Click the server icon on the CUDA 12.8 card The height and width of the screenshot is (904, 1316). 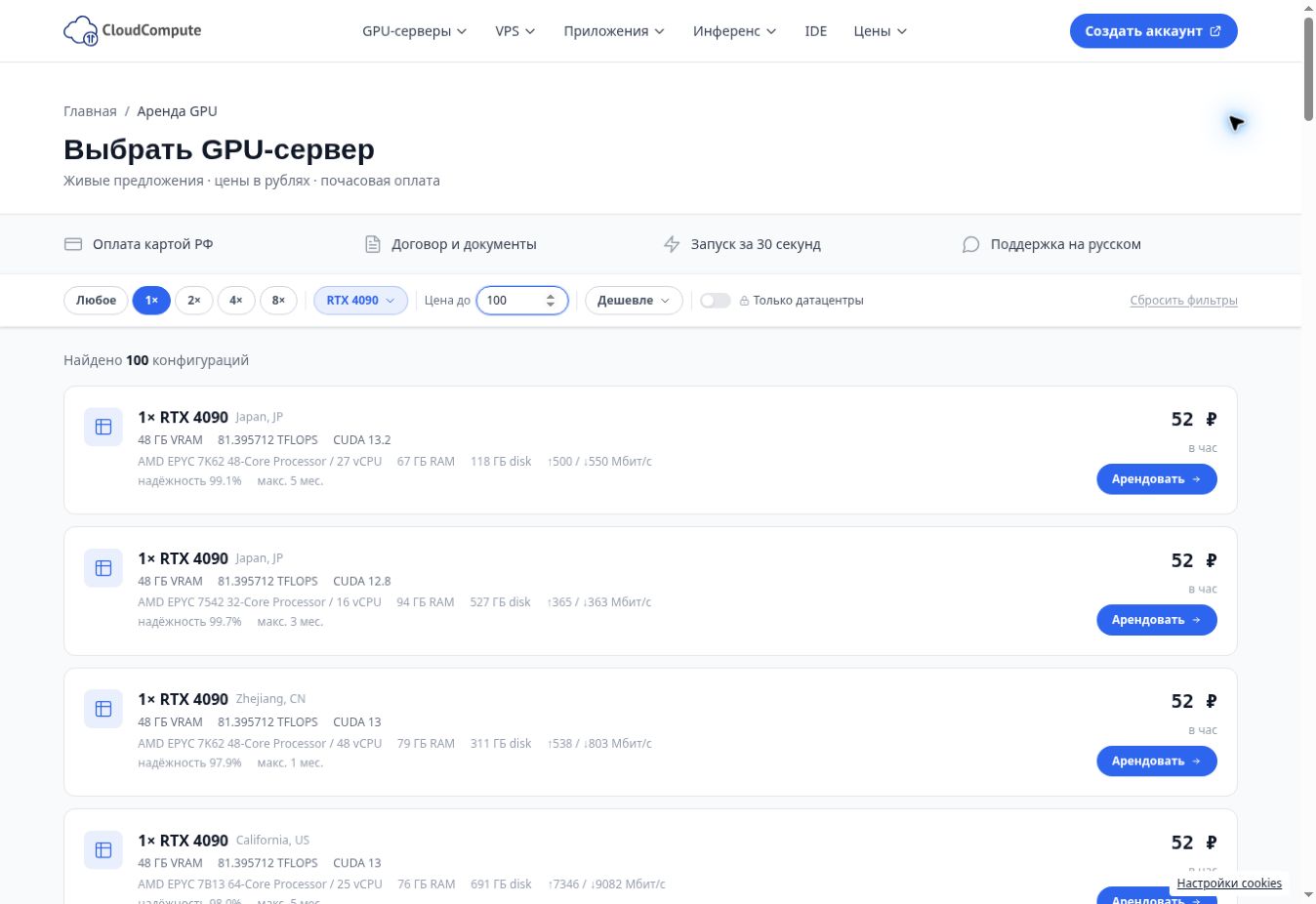click(103, 568)
